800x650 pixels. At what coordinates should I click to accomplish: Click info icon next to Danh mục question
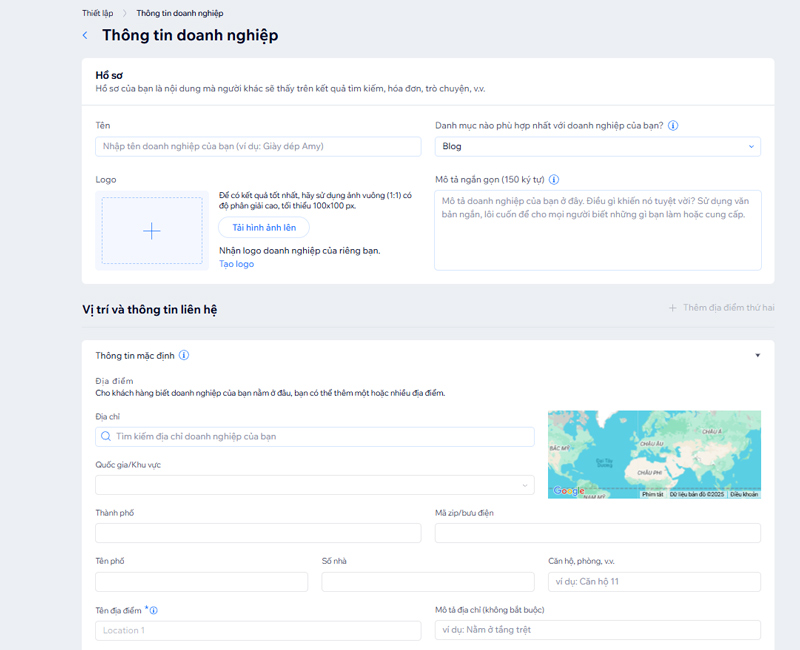[x=673, y=126]
